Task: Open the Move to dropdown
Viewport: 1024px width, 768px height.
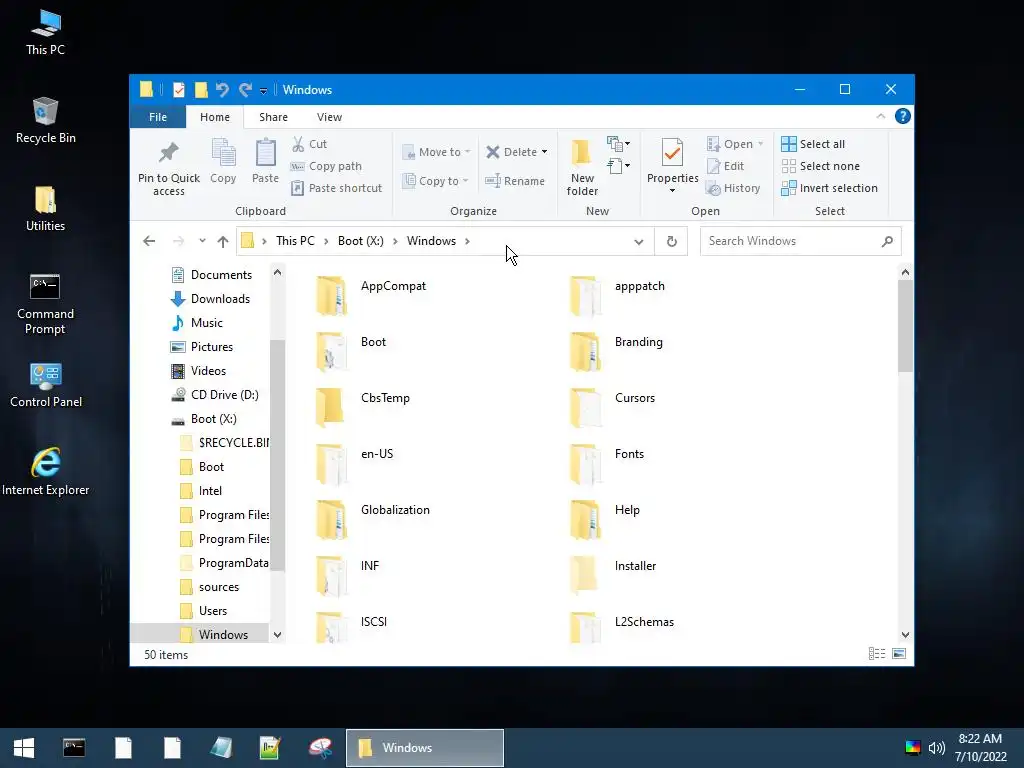Action: [x=436, y=152]
